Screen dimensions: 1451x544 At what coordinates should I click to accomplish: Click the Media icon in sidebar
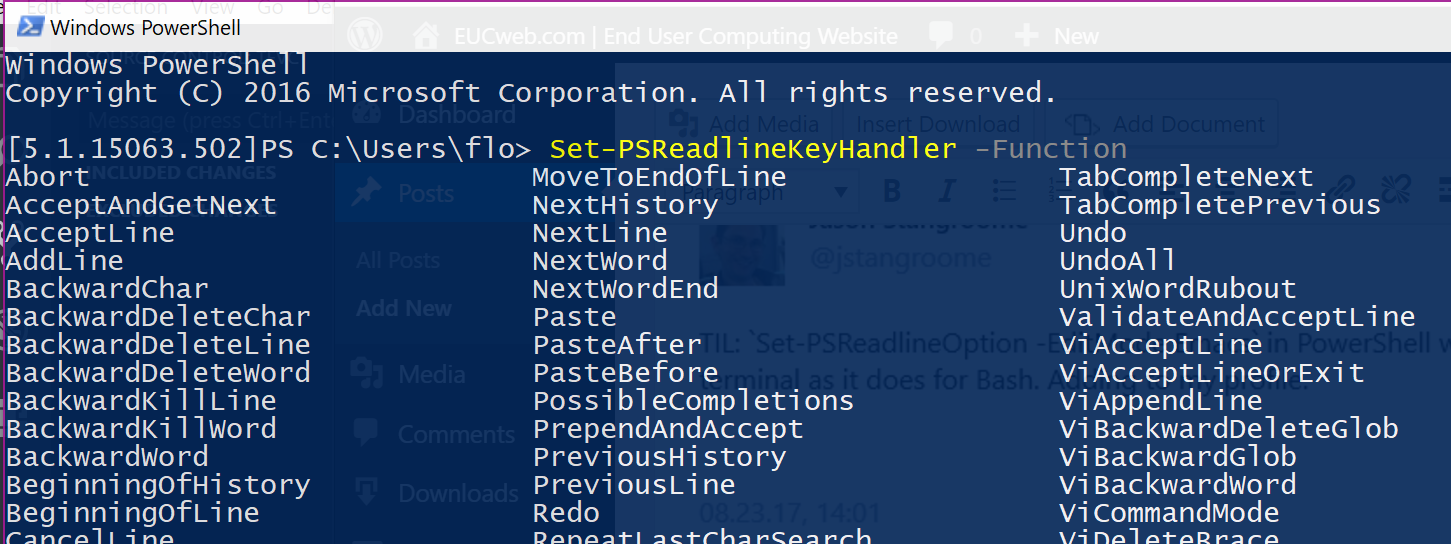pyautogui.click(x=369, y=373)
